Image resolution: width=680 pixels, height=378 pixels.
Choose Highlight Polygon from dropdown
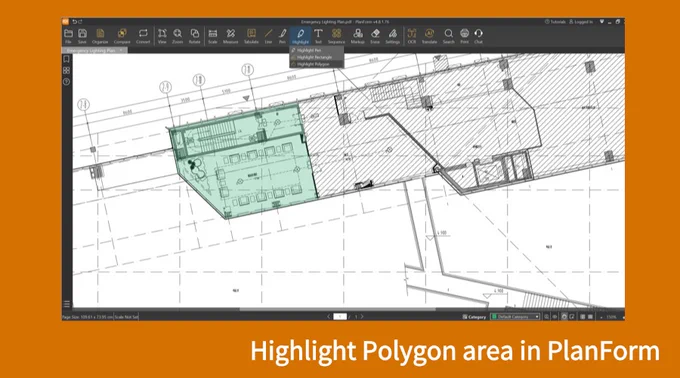[x=317, y=64]
